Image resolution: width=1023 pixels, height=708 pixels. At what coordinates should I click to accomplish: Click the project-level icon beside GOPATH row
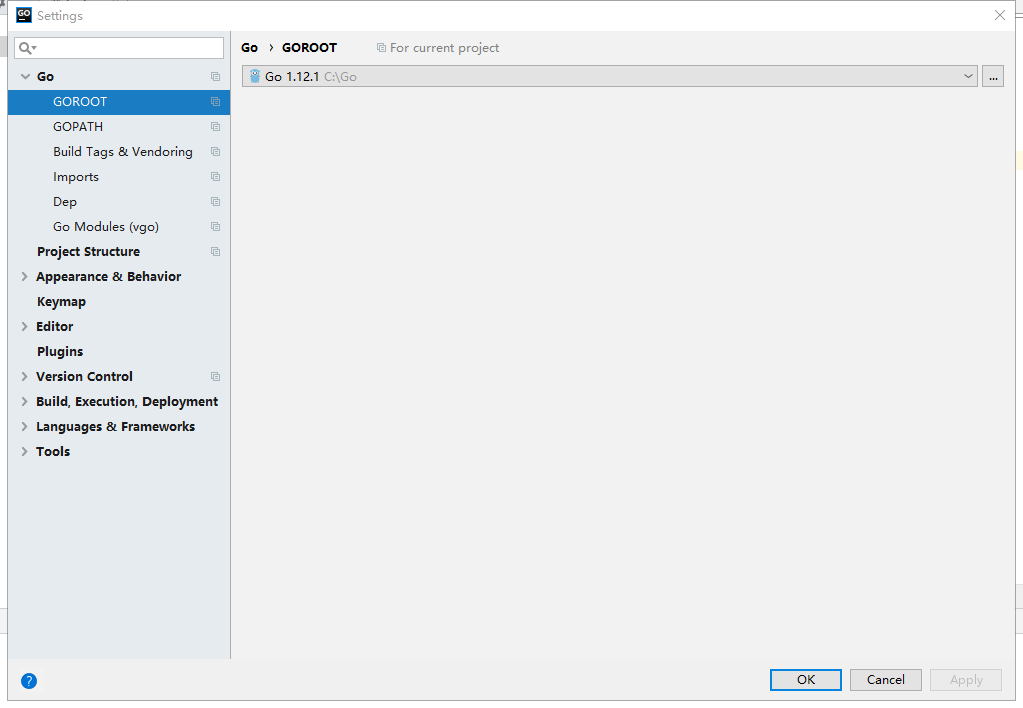click(x=215, y=127)
